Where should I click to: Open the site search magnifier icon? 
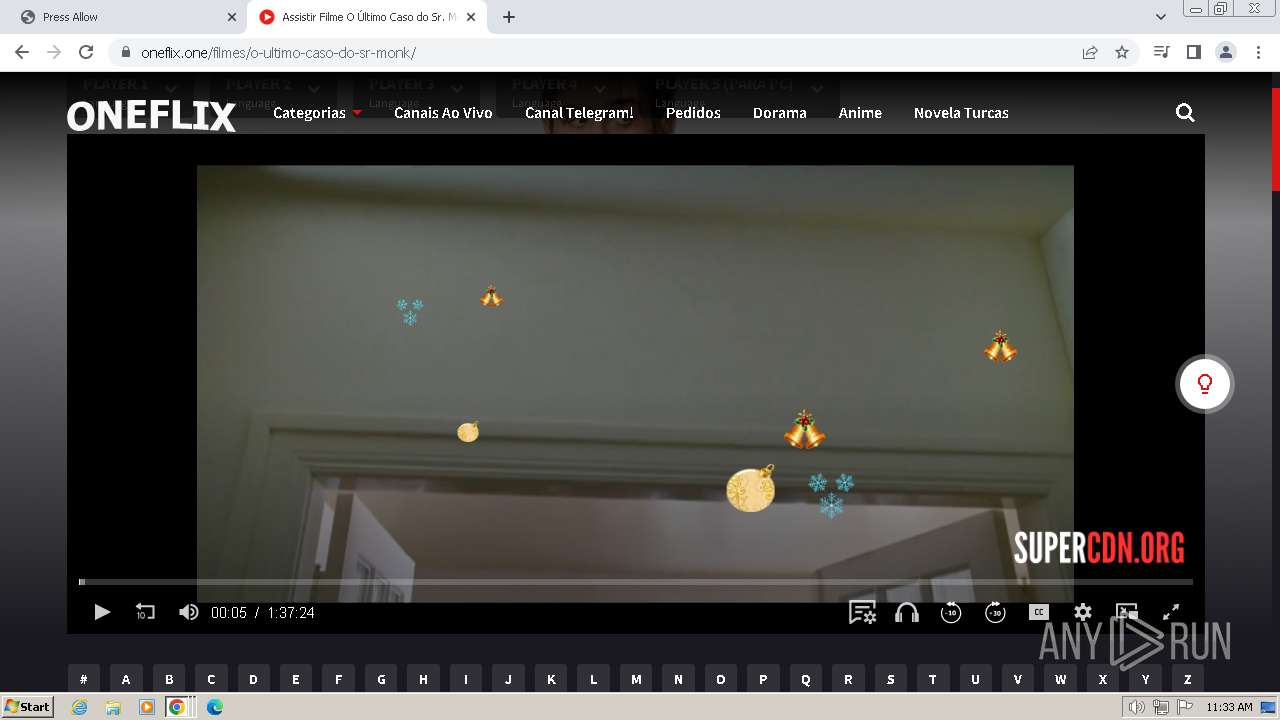click(1185, 113)
